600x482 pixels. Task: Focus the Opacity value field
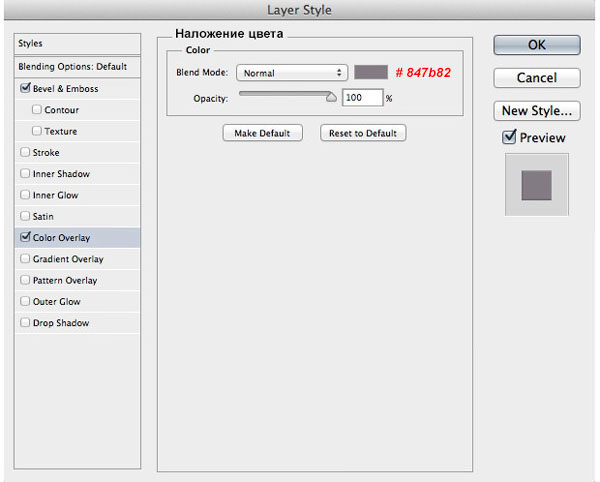click(x=362, y=98)
